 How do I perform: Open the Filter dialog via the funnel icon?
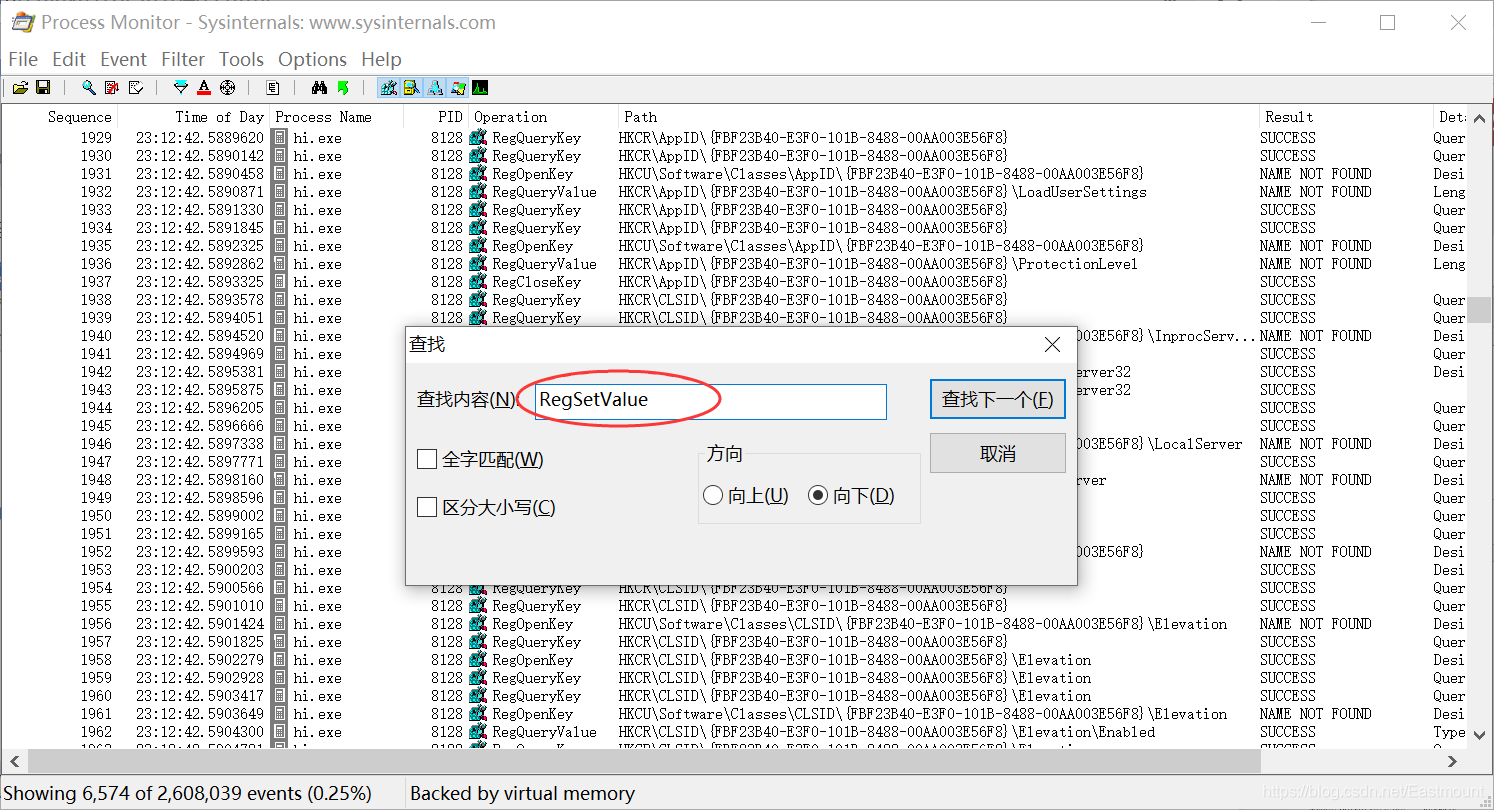180,87
